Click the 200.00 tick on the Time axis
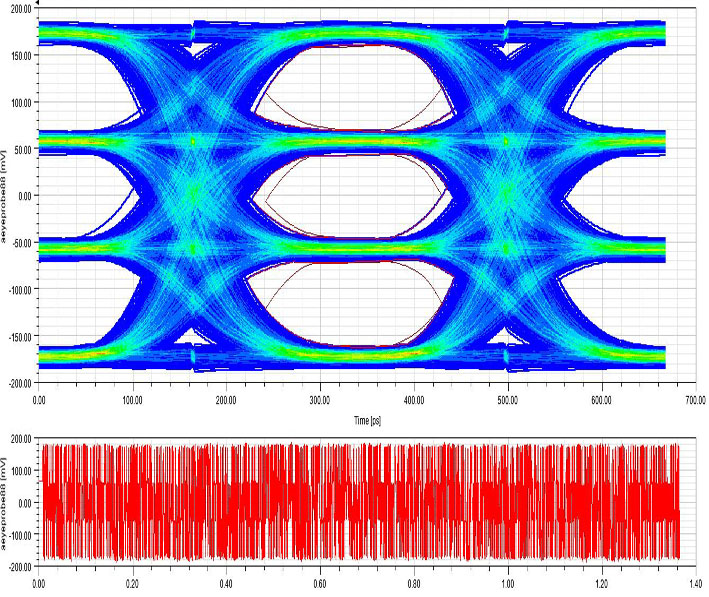709x597 pixels. tap(225, 400)
